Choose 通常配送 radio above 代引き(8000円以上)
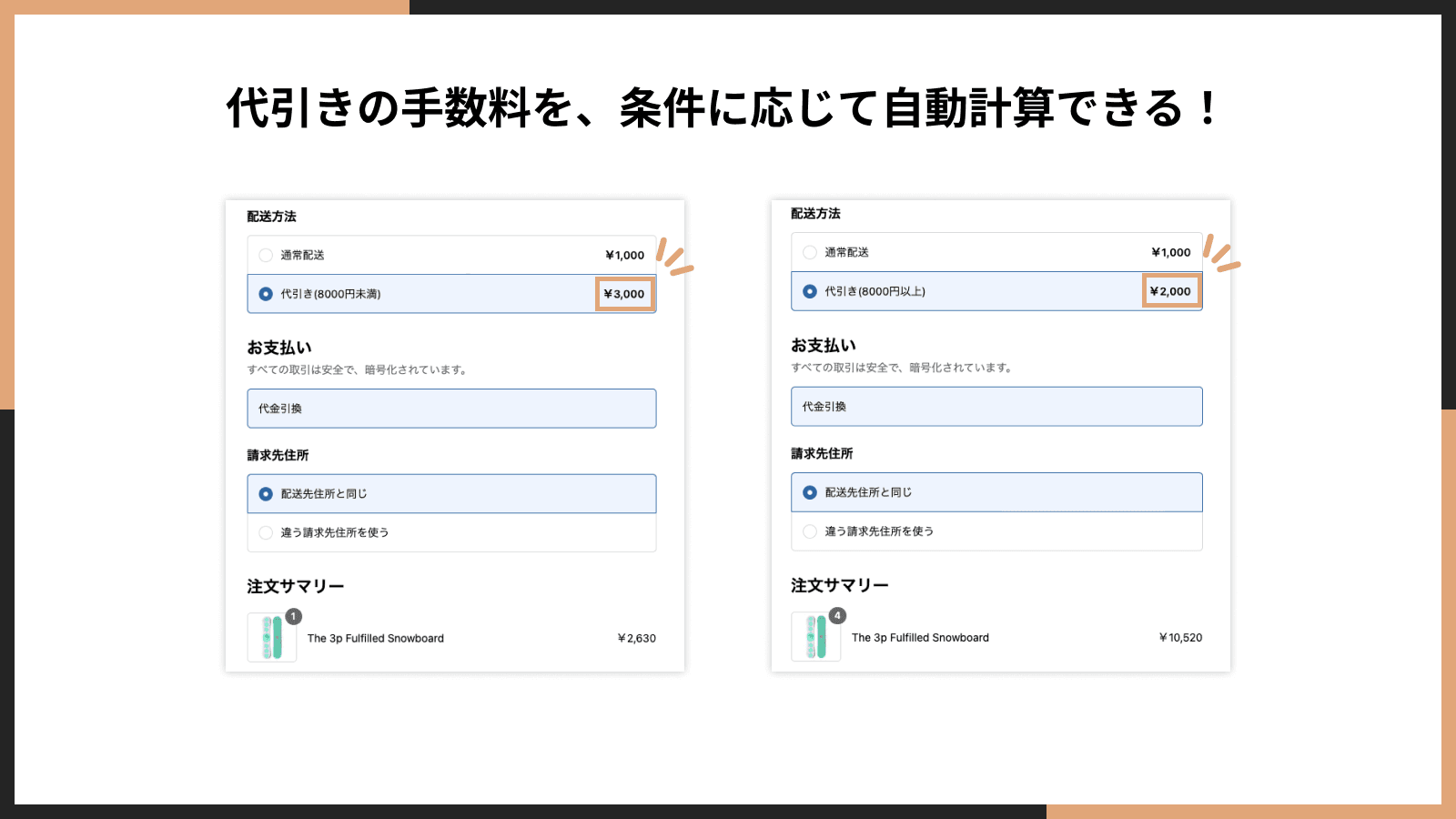Screen dimensions: 1456x819 click(x=810, y=252)
